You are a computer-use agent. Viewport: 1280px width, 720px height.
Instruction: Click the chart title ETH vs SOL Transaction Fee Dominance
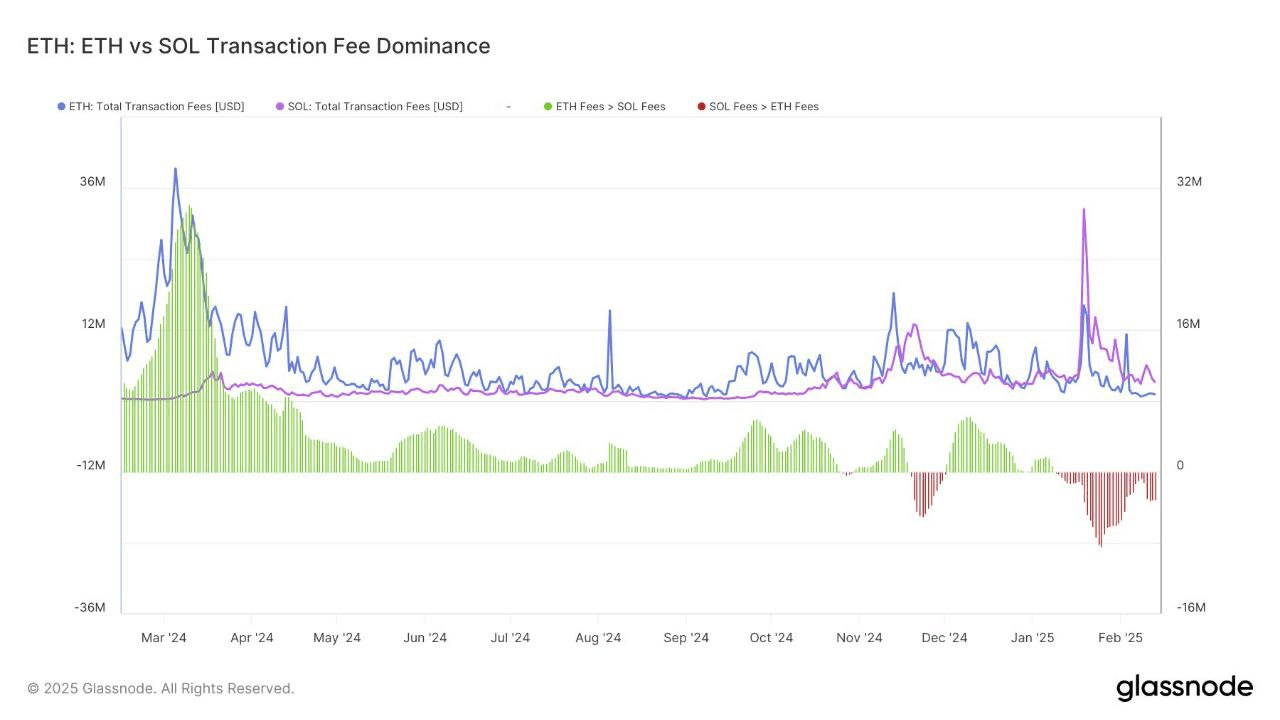click(x=258, y=46)
